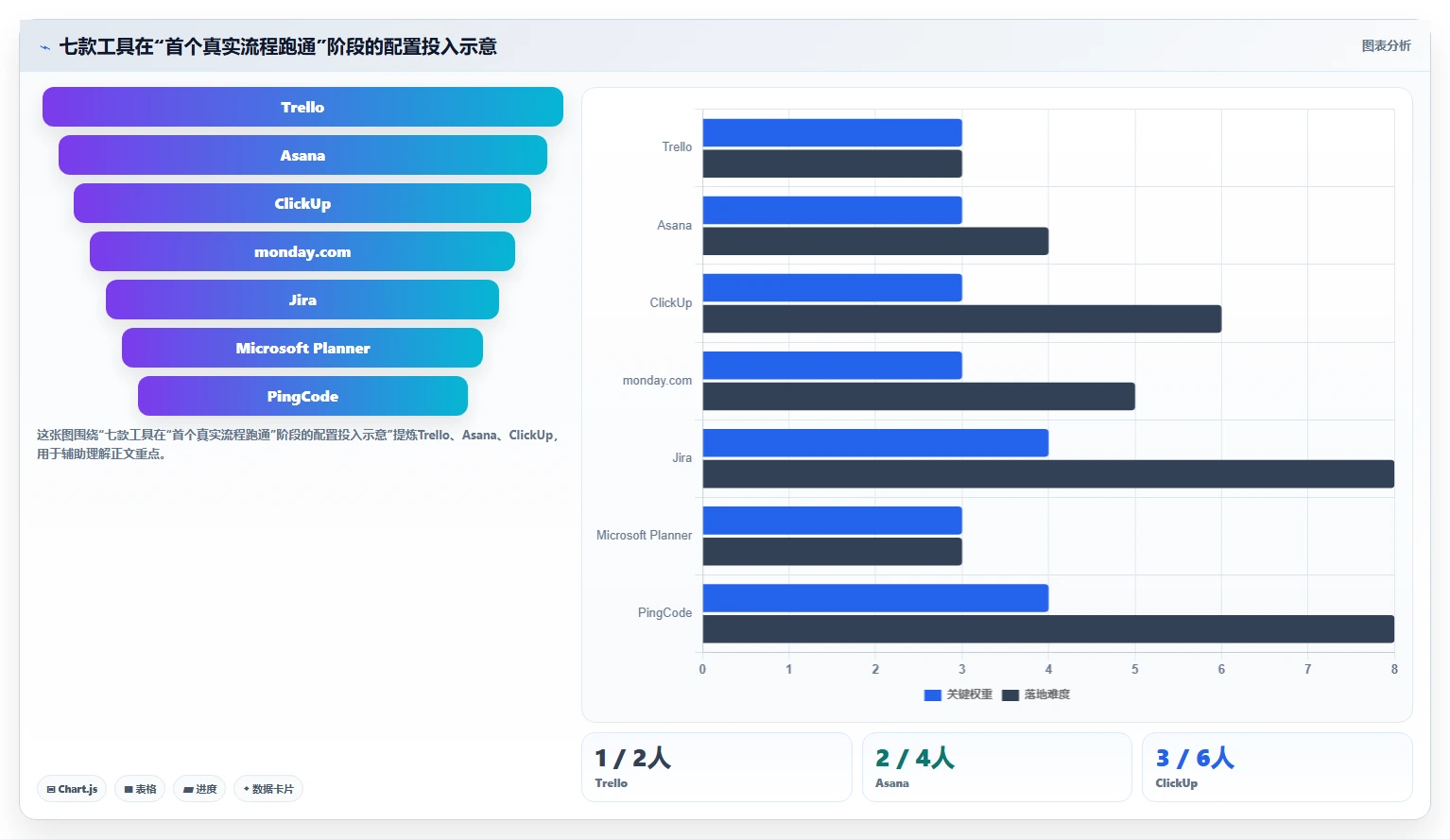Click the Microsoft Planner y-axis label

pos(644,535)
